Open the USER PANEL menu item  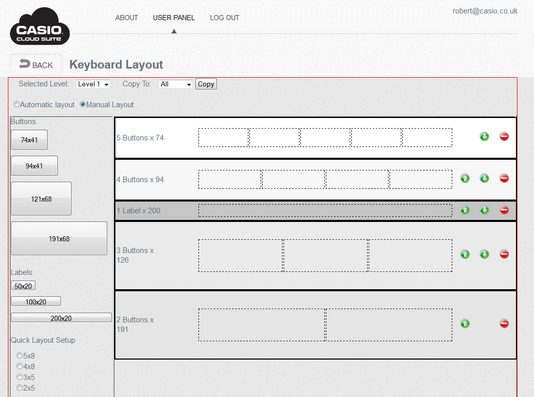click(x=174, y=18)
